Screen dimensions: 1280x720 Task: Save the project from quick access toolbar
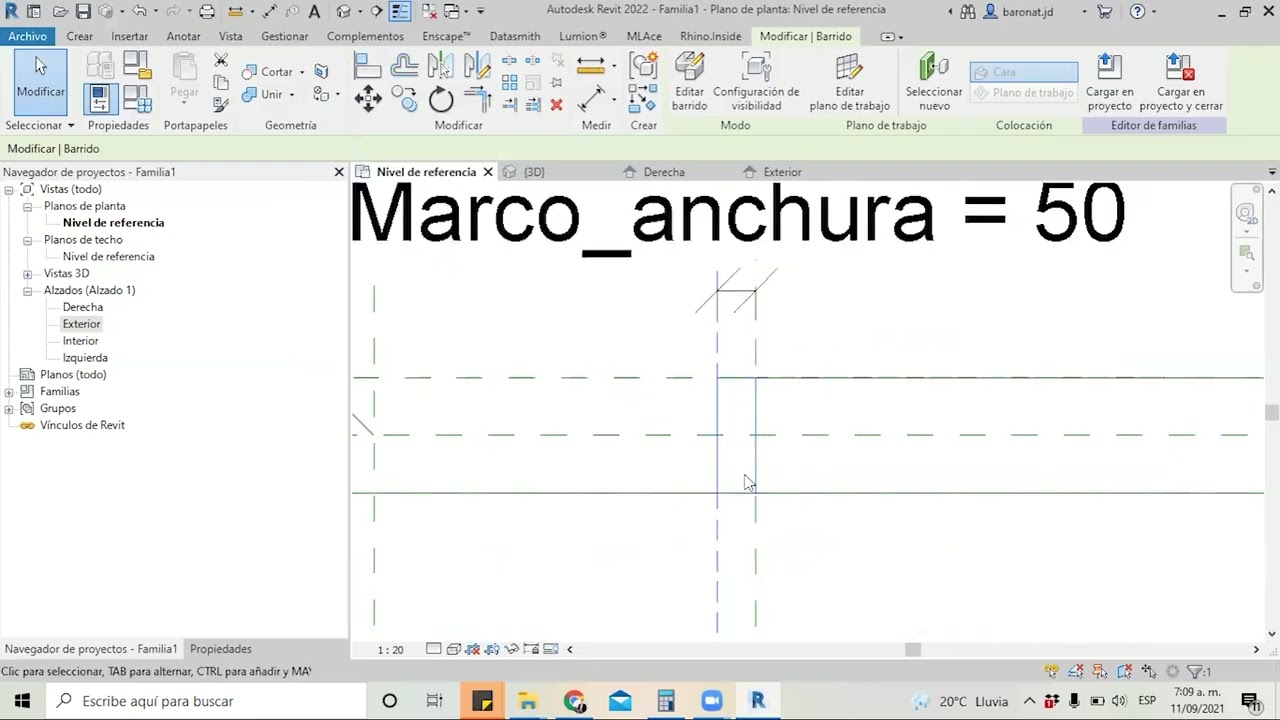click(x=83, y=12)
